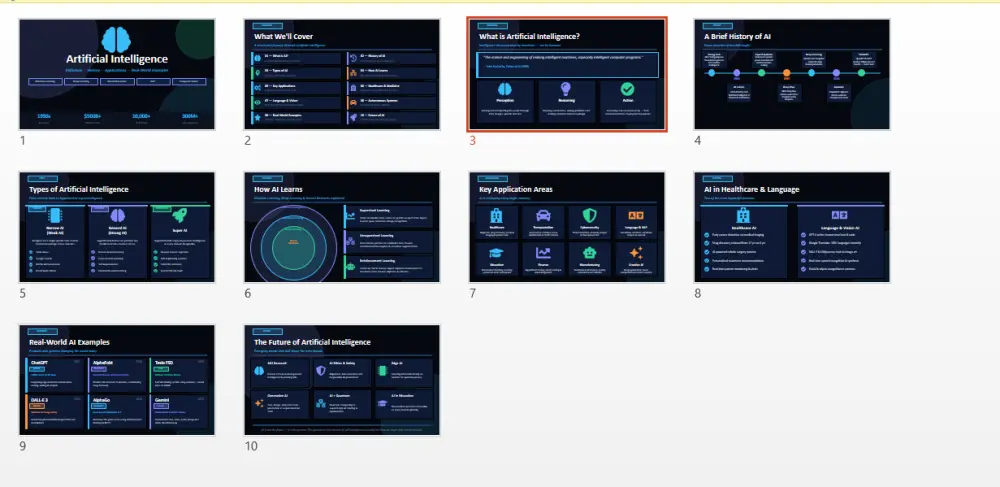
Task: Select the Key Application Areas slide thumbnail
Action: pos(567,227)
